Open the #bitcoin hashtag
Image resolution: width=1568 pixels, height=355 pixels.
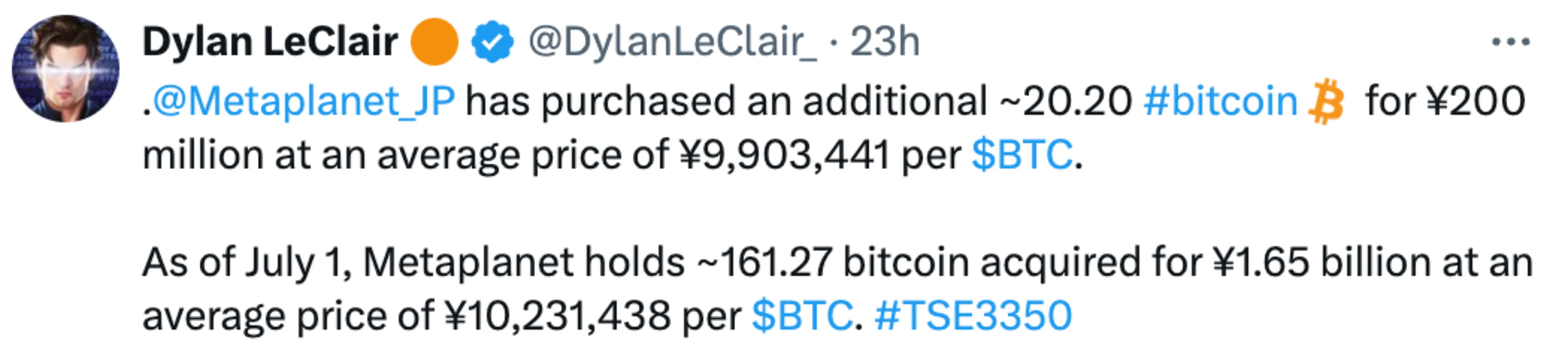point(1221,101)
